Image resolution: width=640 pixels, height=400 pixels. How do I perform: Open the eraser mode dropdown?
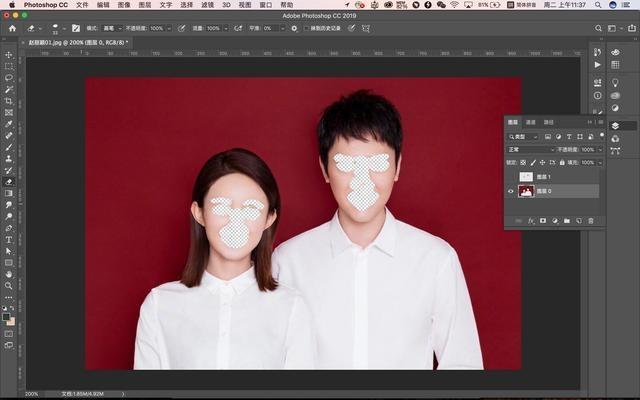click(x=112, y=29)
